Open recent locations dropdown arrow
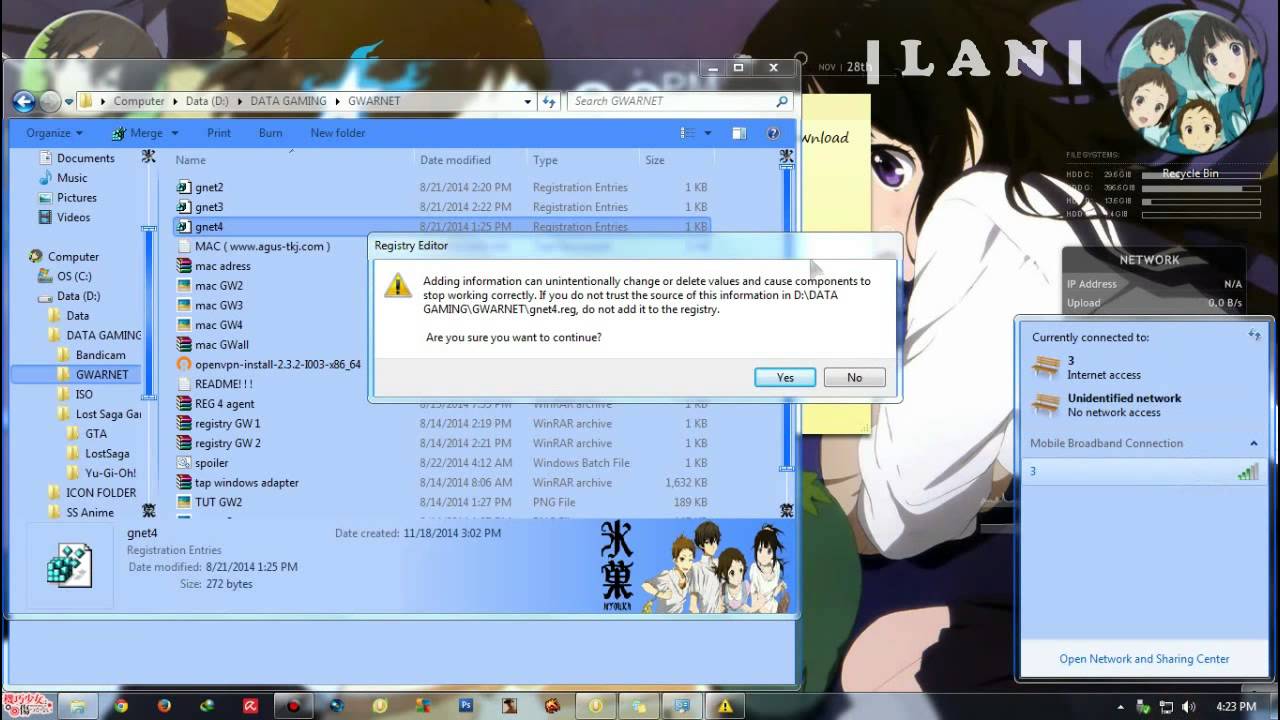Screen dimensions: 1280x720 [69, 101]
